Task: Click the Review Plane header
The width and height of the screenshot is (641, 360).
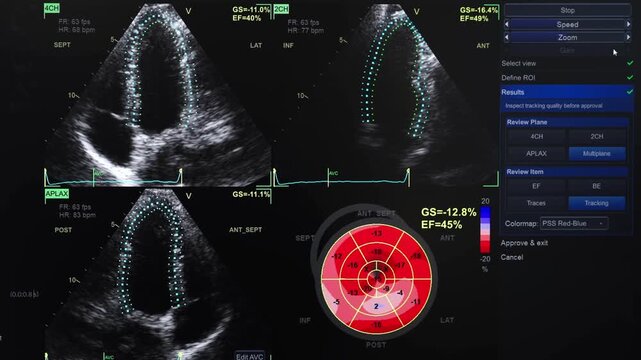Action: 567,122
